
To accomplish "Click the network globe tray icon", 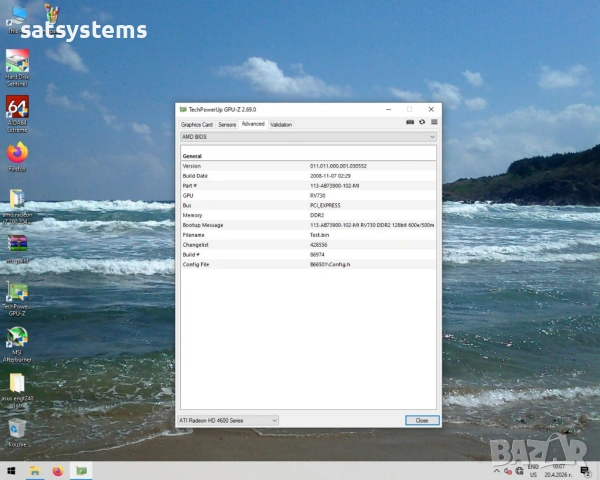I will (519, 471).
